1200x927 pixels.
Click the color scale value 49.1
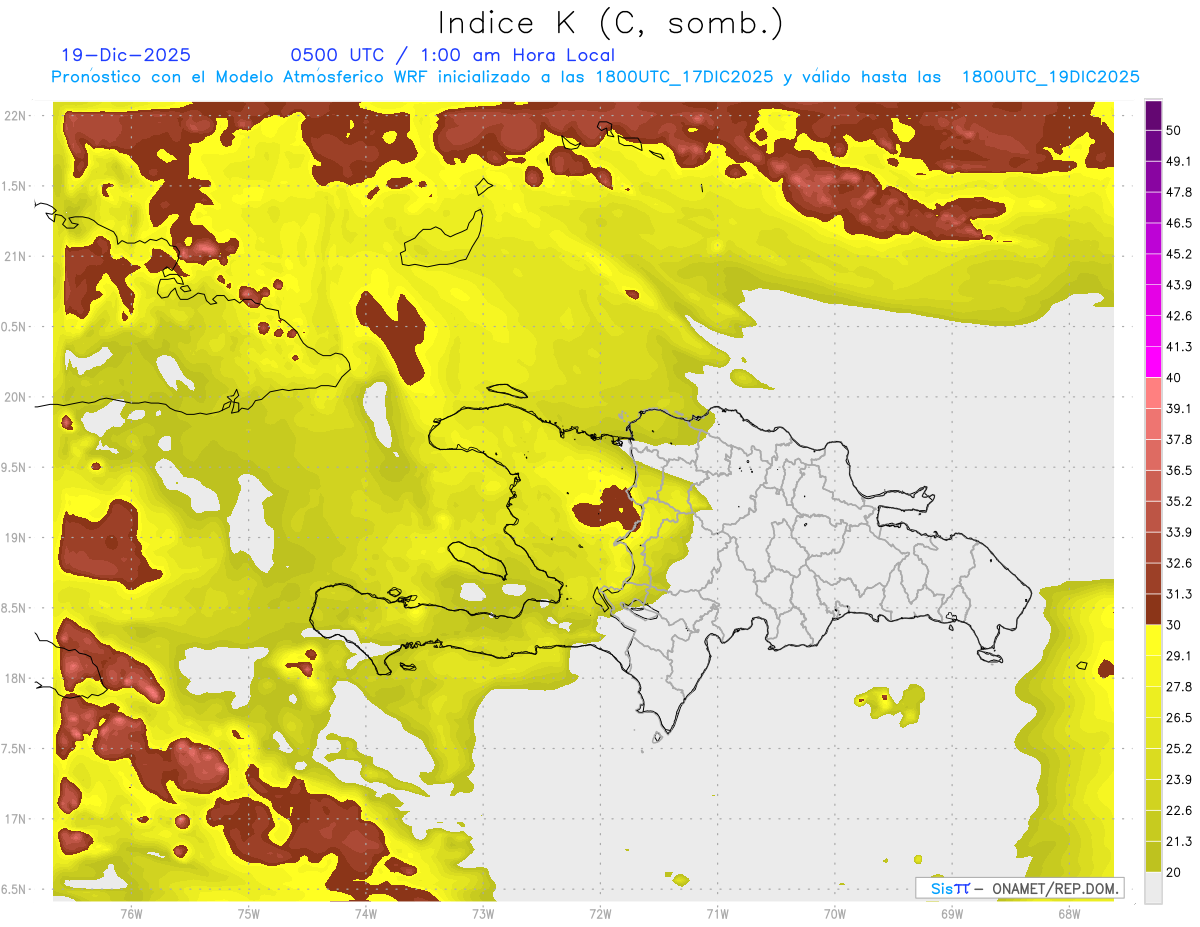click(x=1178, y=161)
